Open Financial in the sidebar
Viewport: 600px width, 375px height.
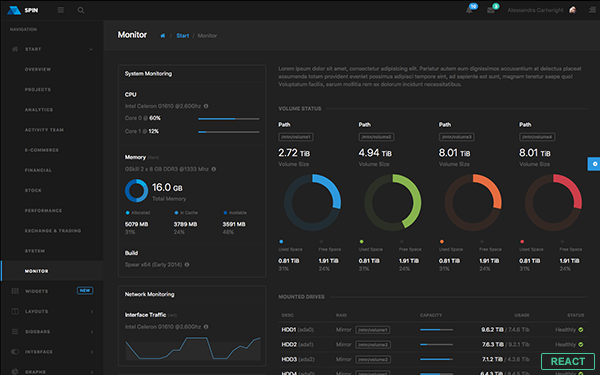click(x=38, y=170)
